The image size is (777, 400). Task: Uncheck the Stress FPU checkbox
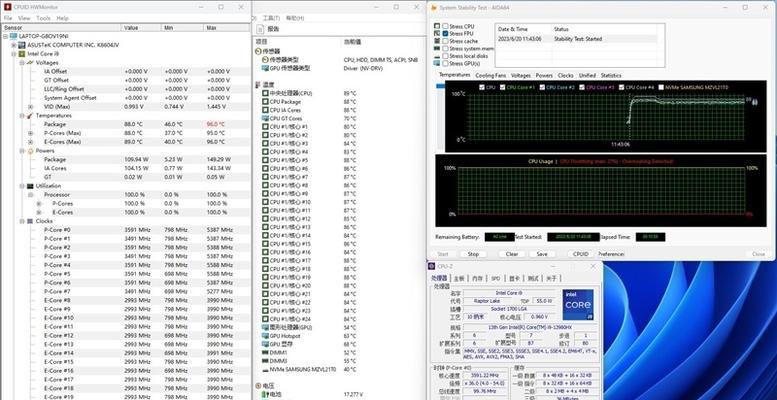(445, 33)
